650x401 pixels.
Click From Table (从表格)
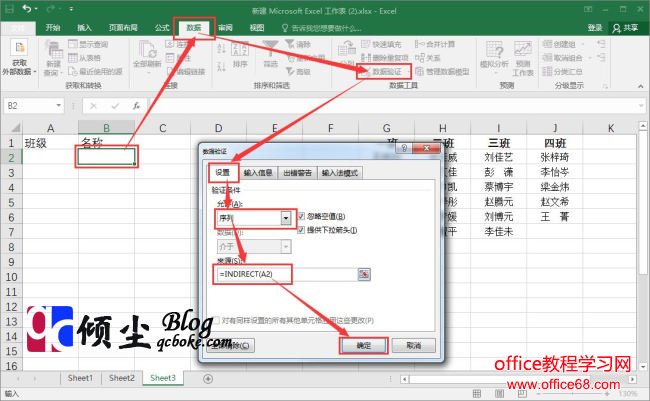tap(85, 58)
